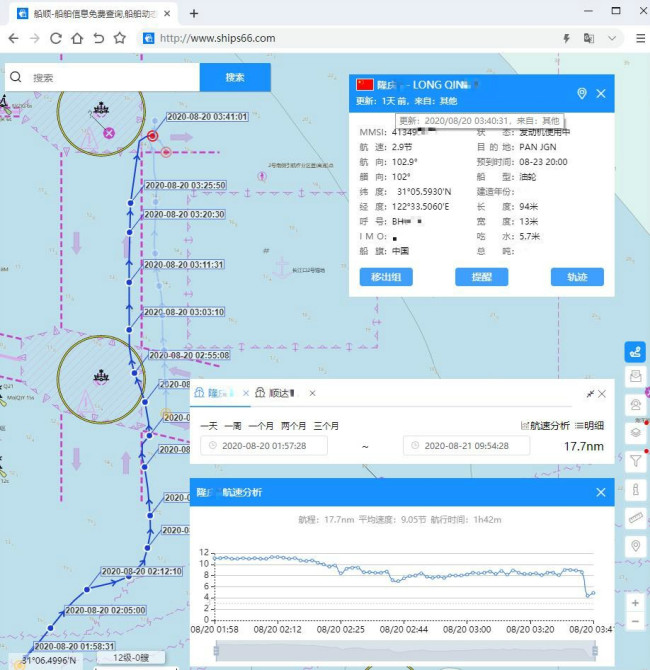650x670 pixels.
Task: Click track label 2020-08-20 03:03:10
Action: [184, 312]
